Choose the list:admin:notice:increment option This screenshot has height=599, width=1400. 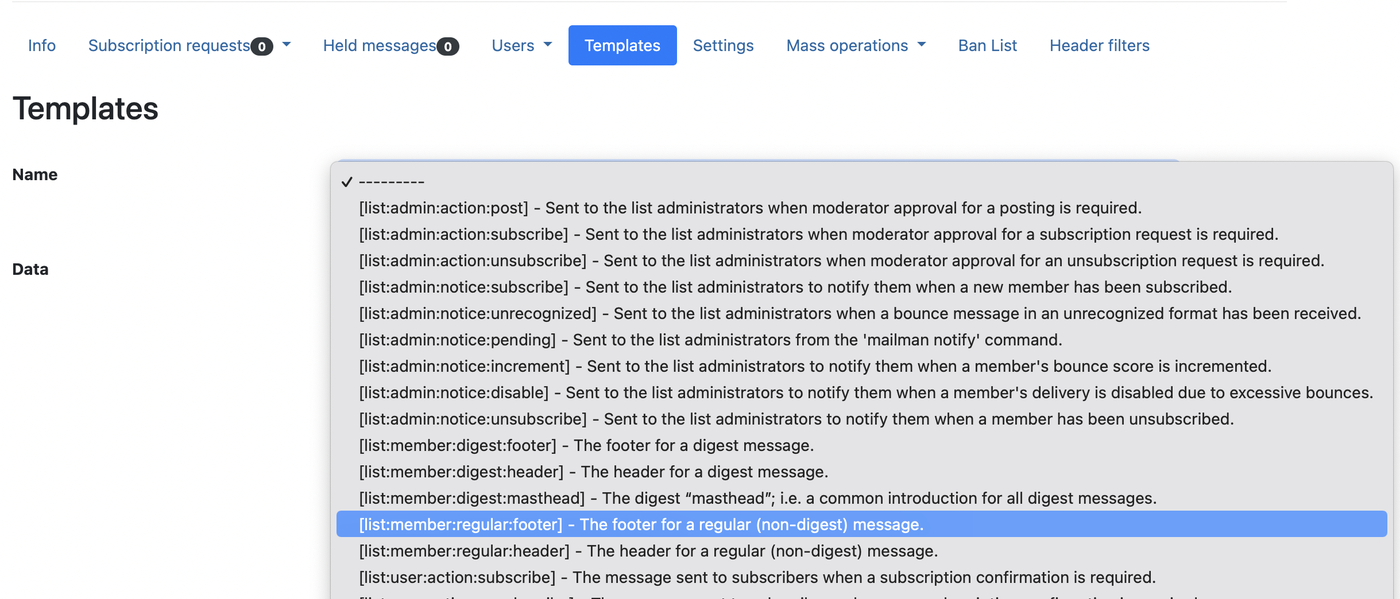pos(815,366)
